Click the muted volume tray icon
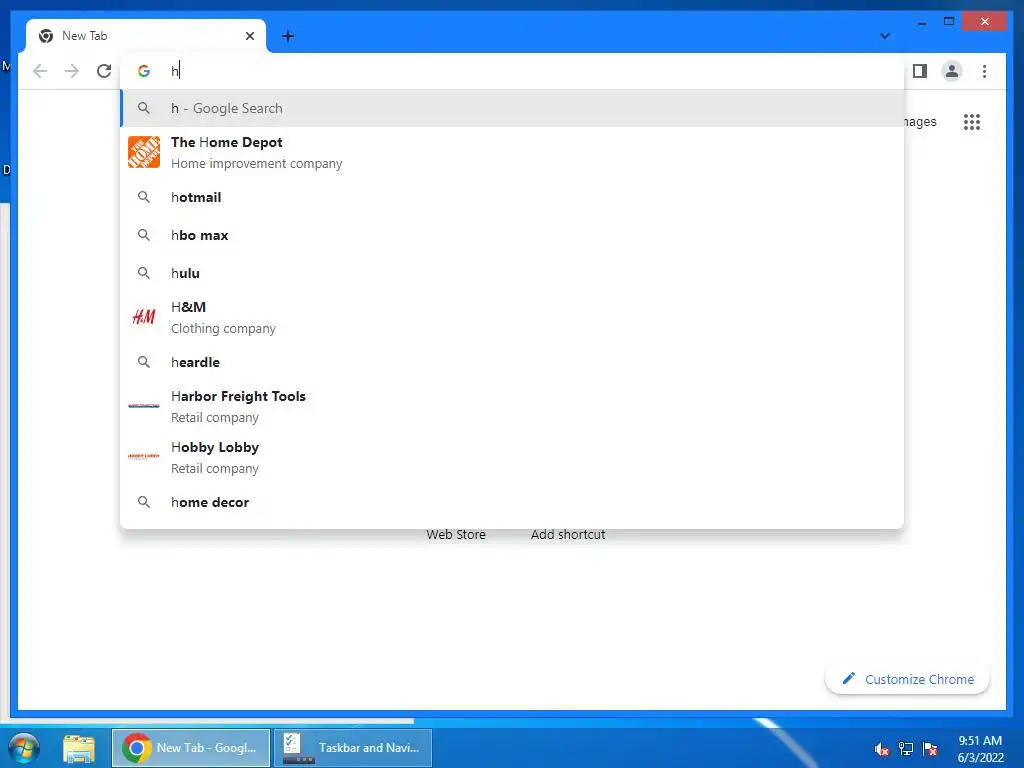The height and width of the screenshot is (768, 1024). point(882,749)
